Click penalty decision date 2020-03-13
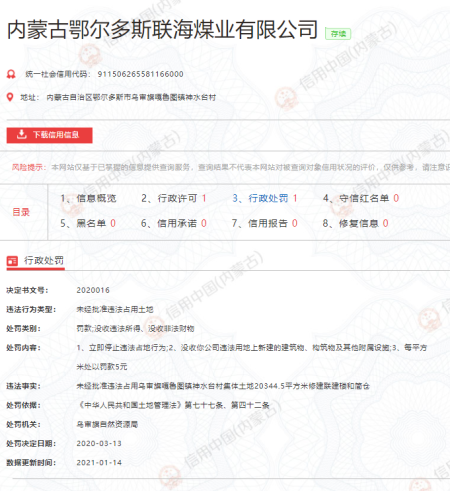 point(99,444)
